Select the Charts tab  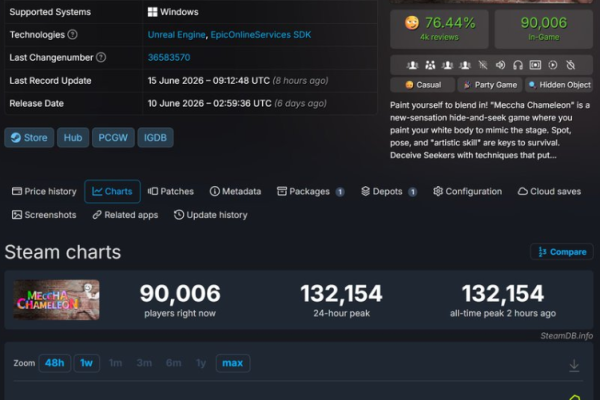[112, 191]
